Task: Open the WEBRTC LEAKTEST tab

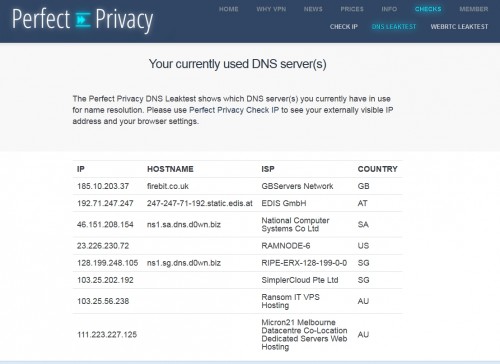Action: [459, 27]
